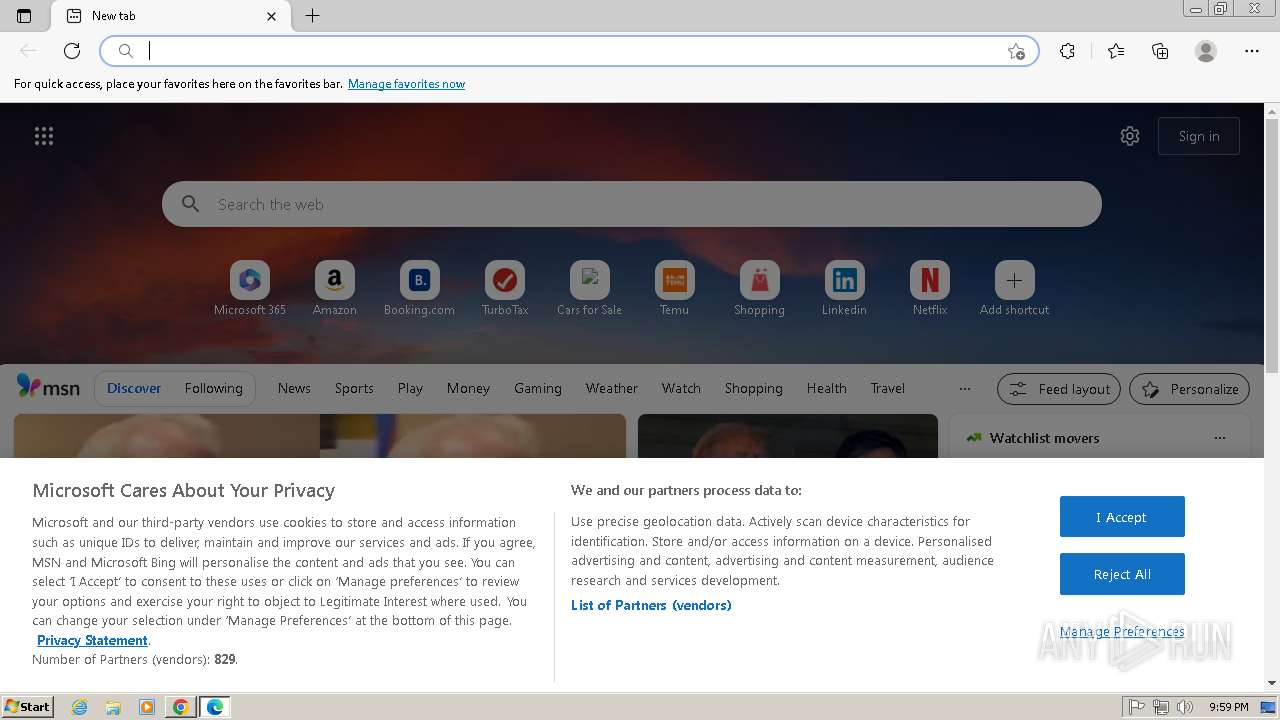The width and height of the screenshot is (1280, 720).
Task: Open the Sports category
Action: [354, 388]
